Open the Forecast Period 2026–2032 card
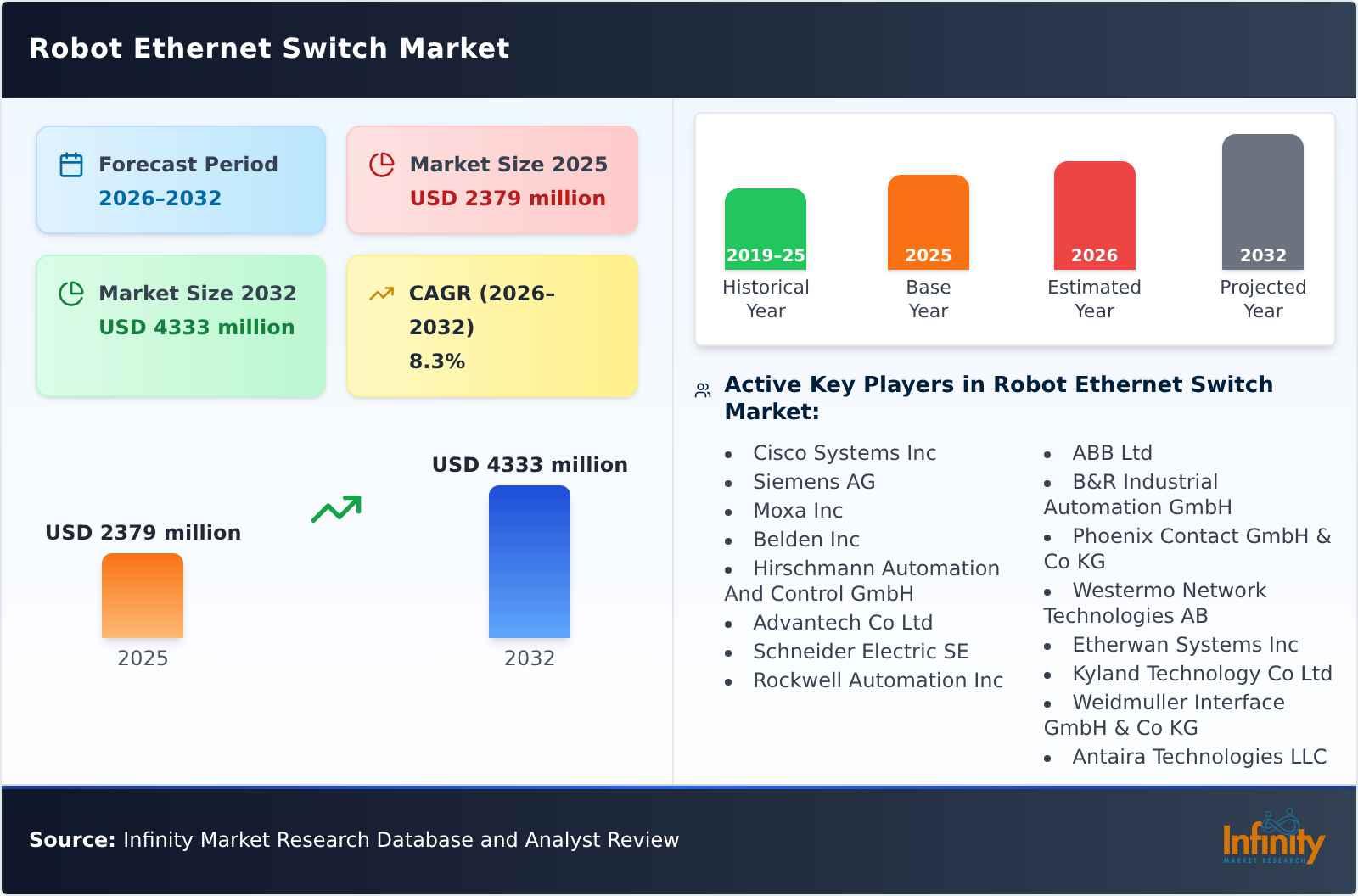 [181, 179]
